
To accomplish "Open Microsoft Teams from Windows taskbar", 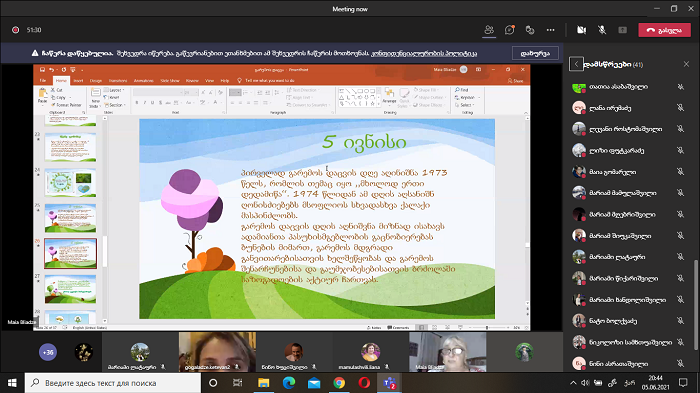I will point(389,383).
